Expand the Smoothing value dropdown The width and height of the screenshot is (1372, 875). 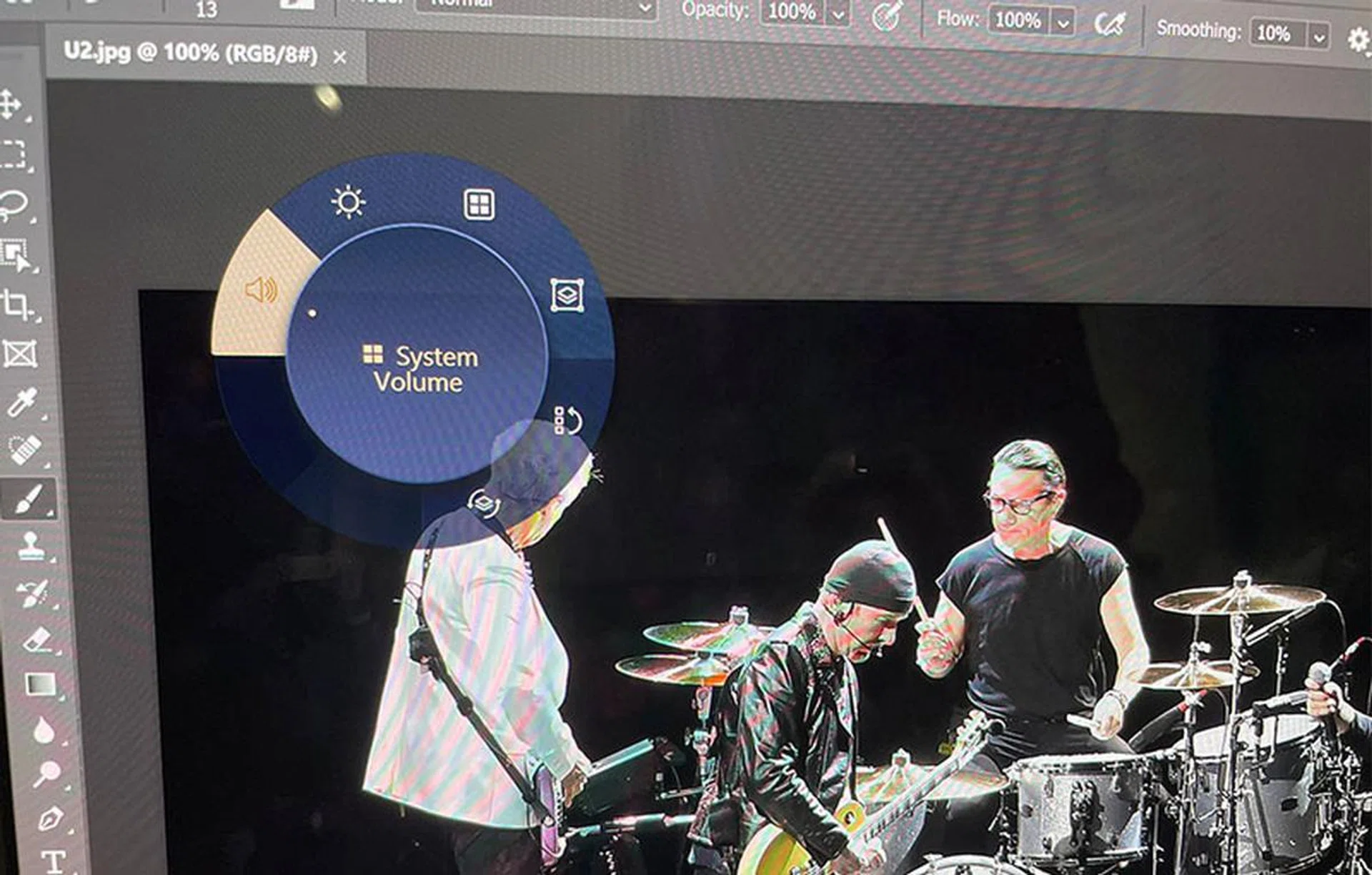pyautogui.click(x=1319, y=35)
